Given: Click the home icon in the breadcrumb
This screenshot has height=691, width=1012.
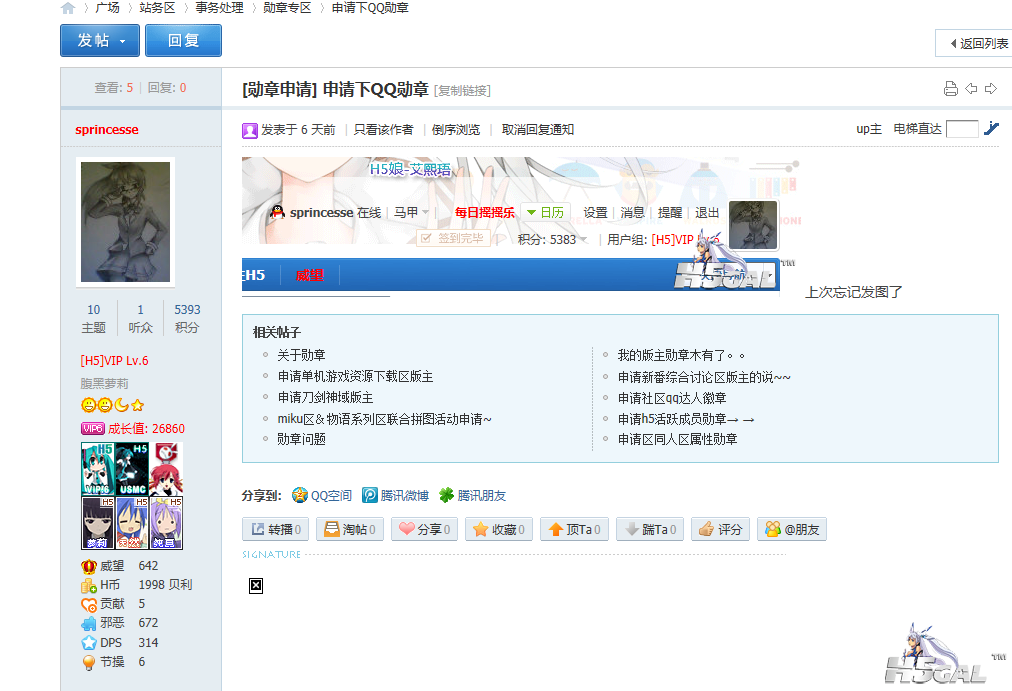Looking at the screenshot, I should pos(68,8).
